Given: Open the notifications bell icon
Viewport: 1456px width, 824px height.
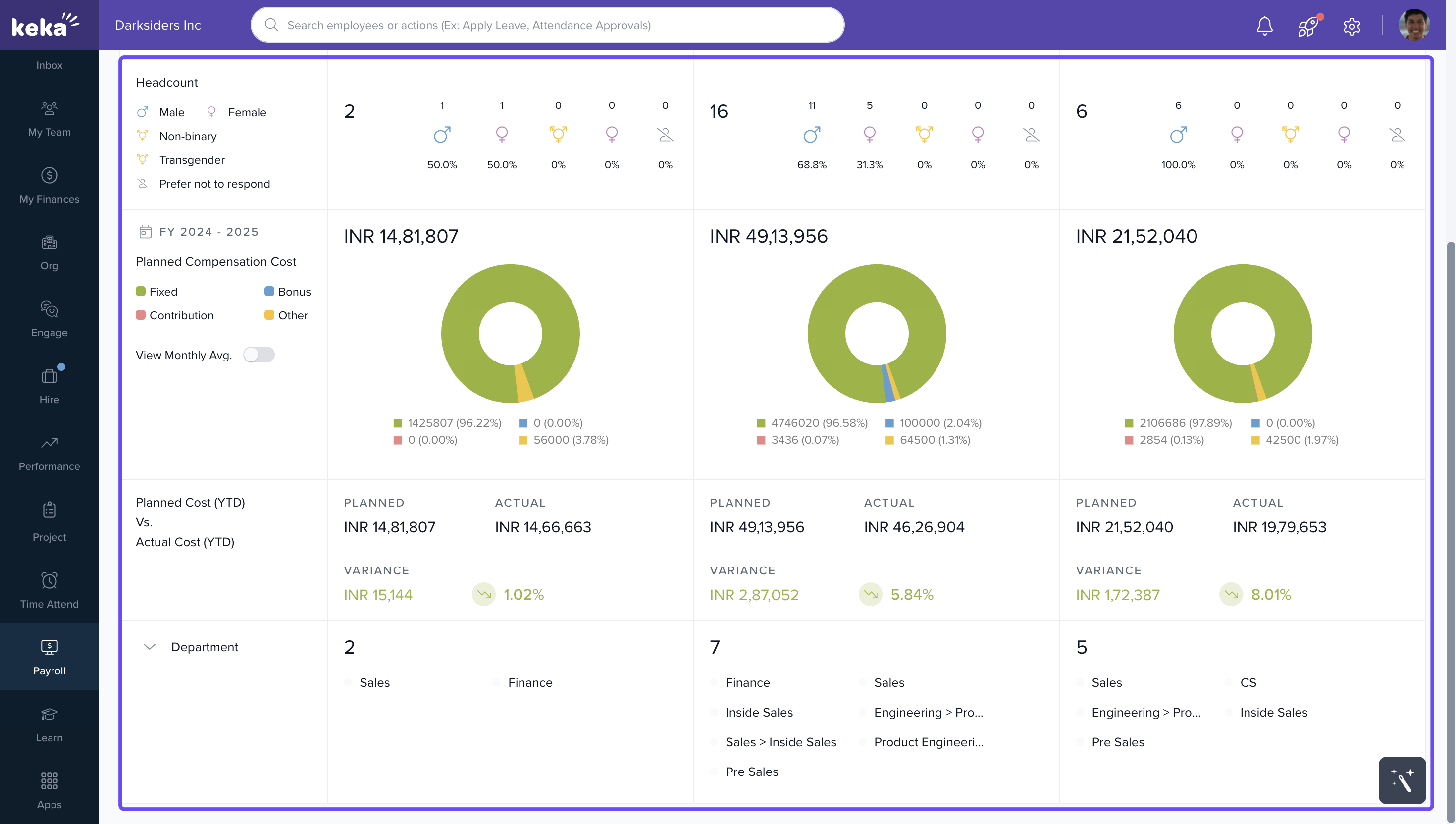Looking at the screenshot, I should 1264,25.
